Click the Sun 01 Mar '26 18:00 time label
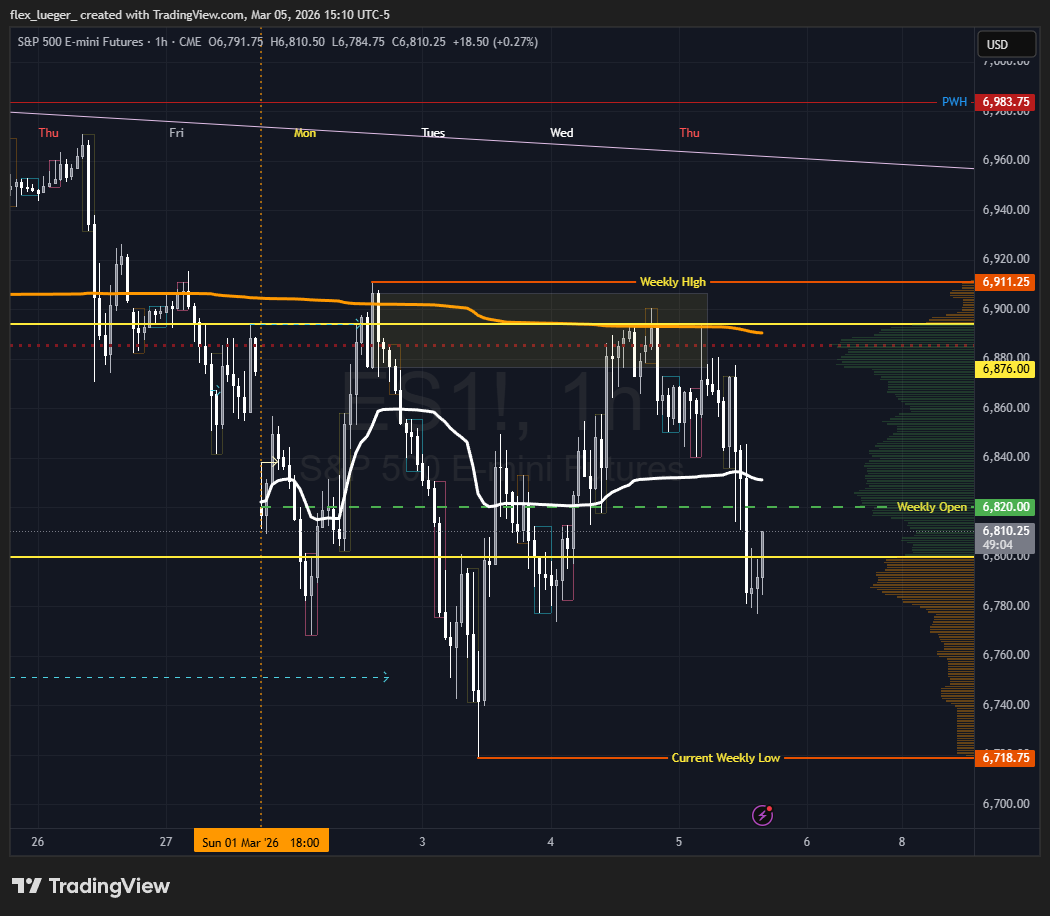Screen dimensions: 1050x916 point(261,842)
